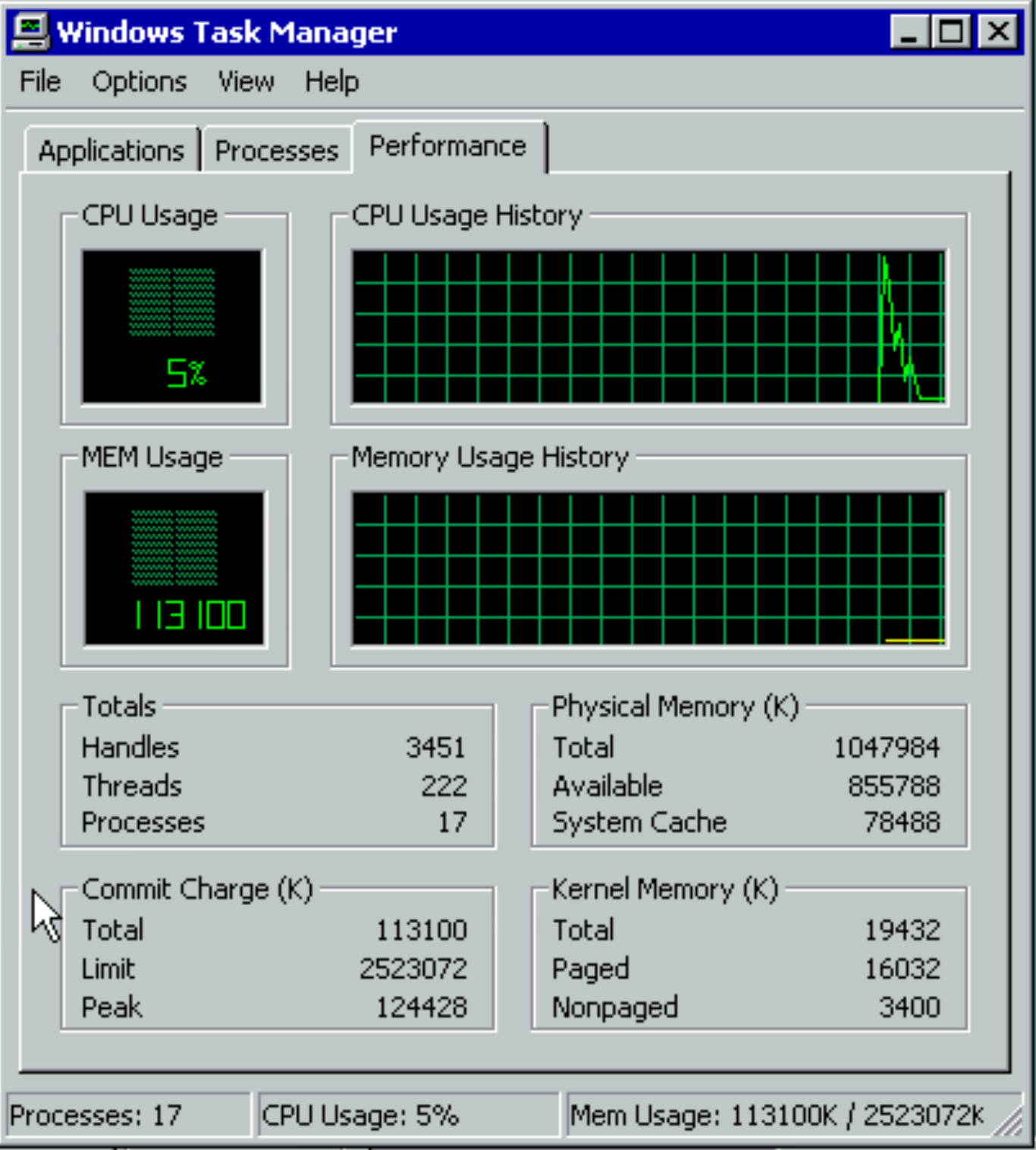Image resolution: width=1036 pixels, height=1150 pixels.
Task: Switch to the Processes tab
Action: click(277, 150)
